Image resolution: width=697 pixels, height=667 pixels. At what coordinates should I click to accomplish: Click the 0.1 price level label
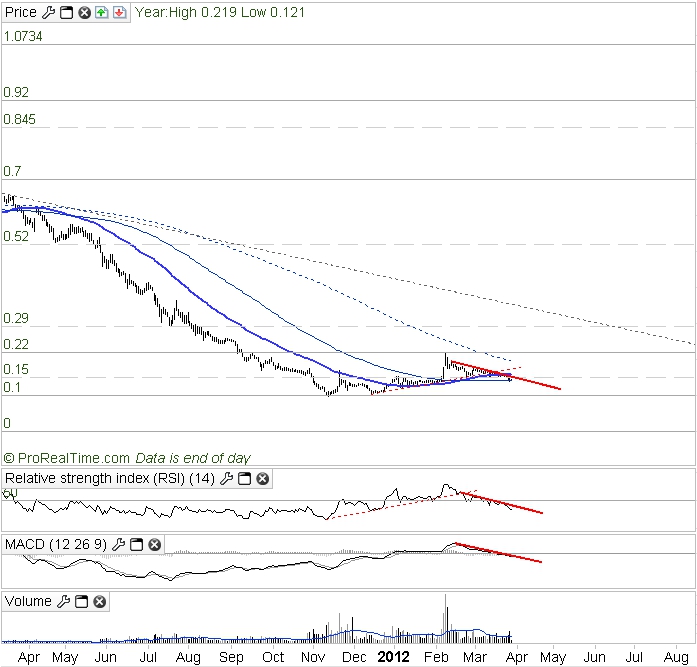pos(12,387)
